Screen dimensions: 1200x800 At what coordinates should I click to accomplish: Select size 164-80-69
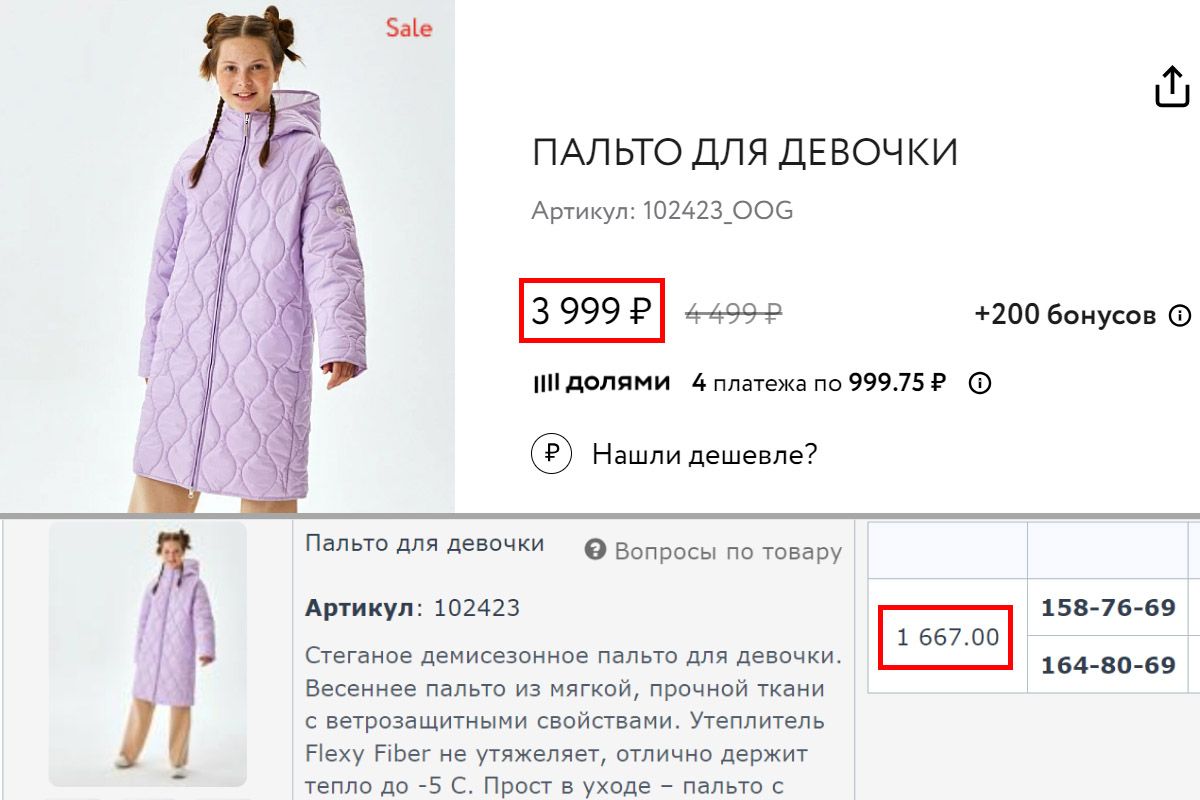point(1108,664)
